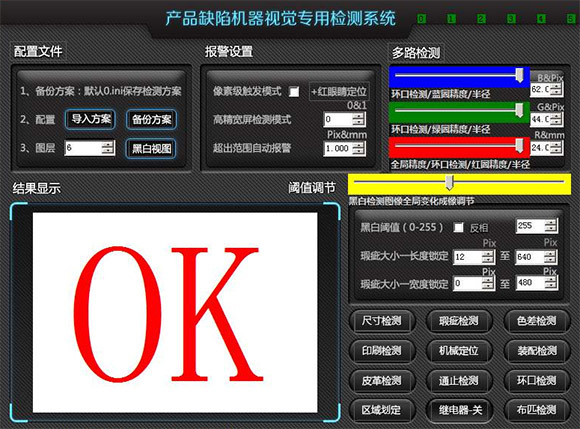
Task: Click the blue channel slider handle
Action: 520,75
